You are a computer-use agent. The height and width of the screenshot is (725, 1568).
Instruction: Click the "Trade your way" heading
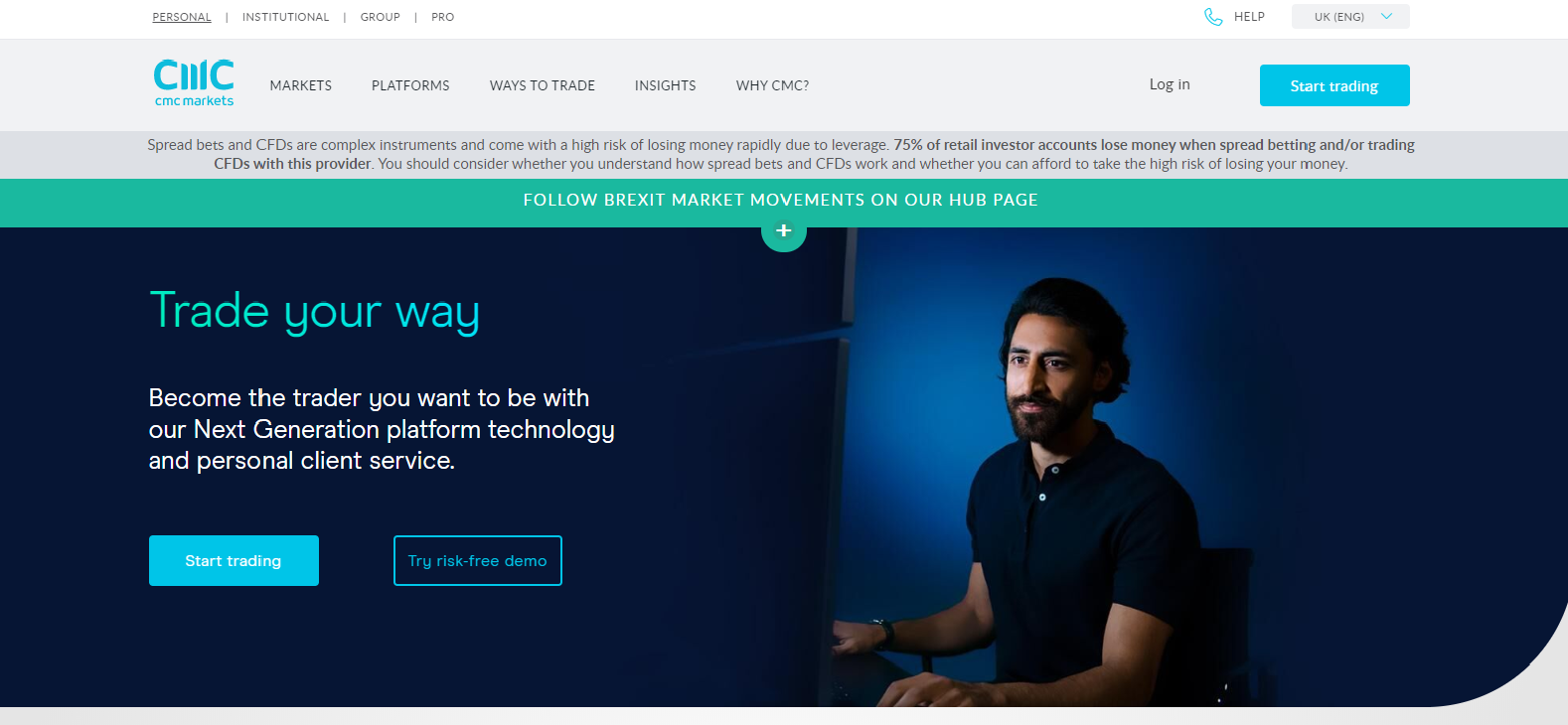pyautogui.click(x=315, y=312)
